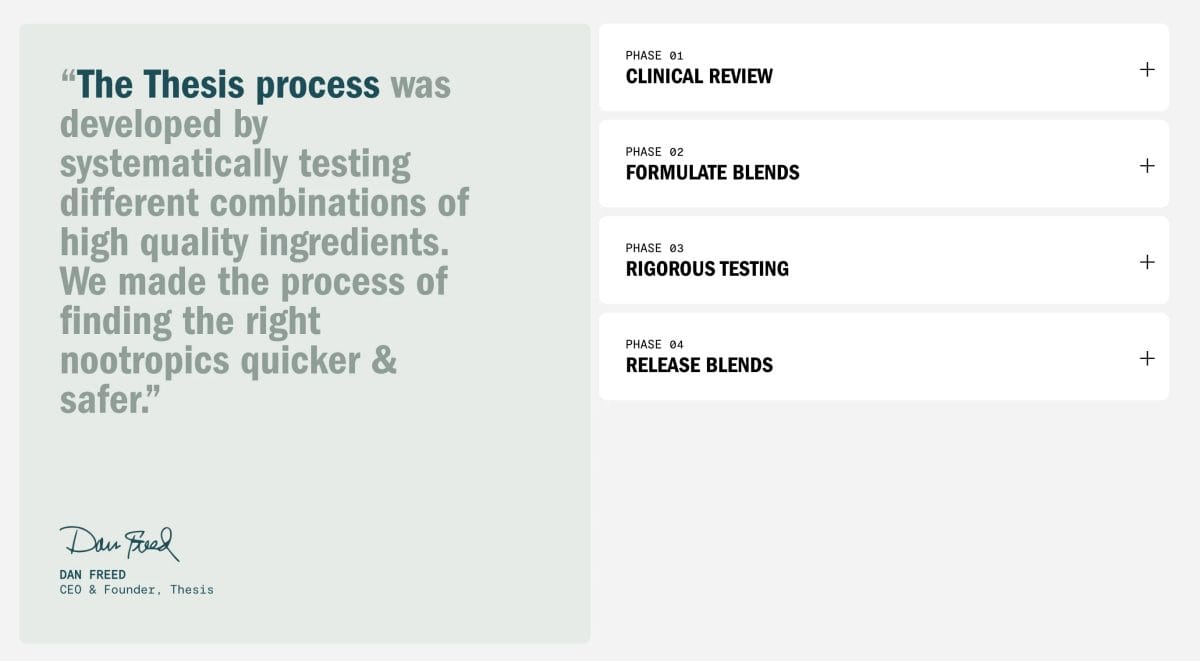The width and height of the screenshot is (1200, 661).
Task: Click the plus icon on Rigorous Testing
Action: click(1147, 262)
